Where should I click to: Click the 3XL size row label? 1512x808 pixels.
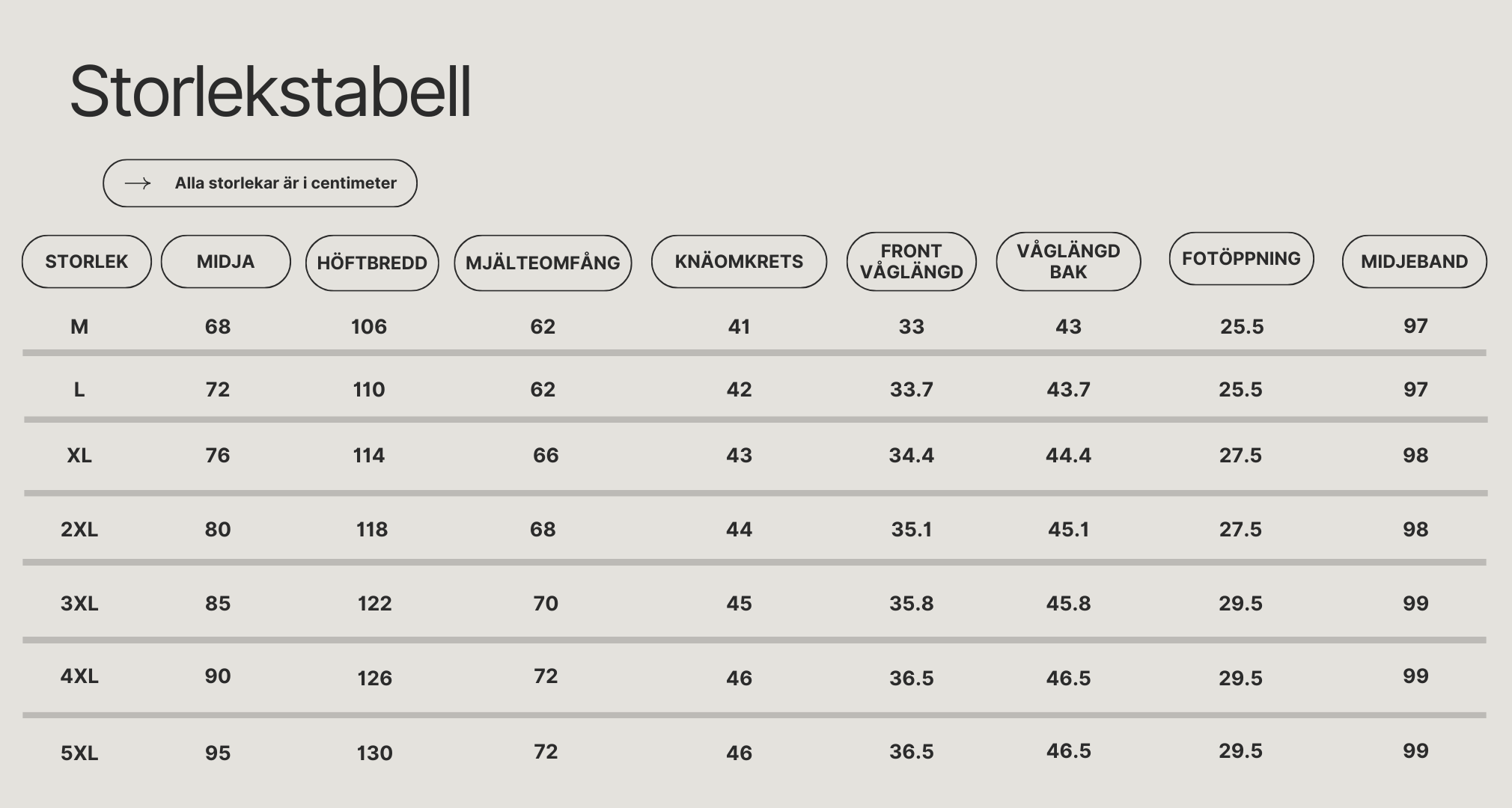pos(79,603)
